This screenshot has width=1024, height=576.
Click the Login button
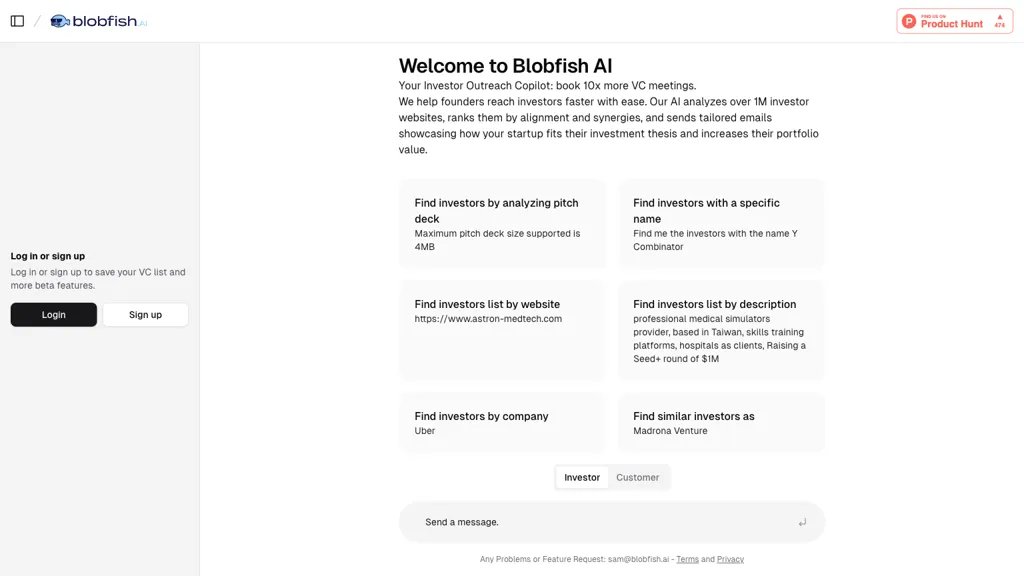tap(54, 315)
